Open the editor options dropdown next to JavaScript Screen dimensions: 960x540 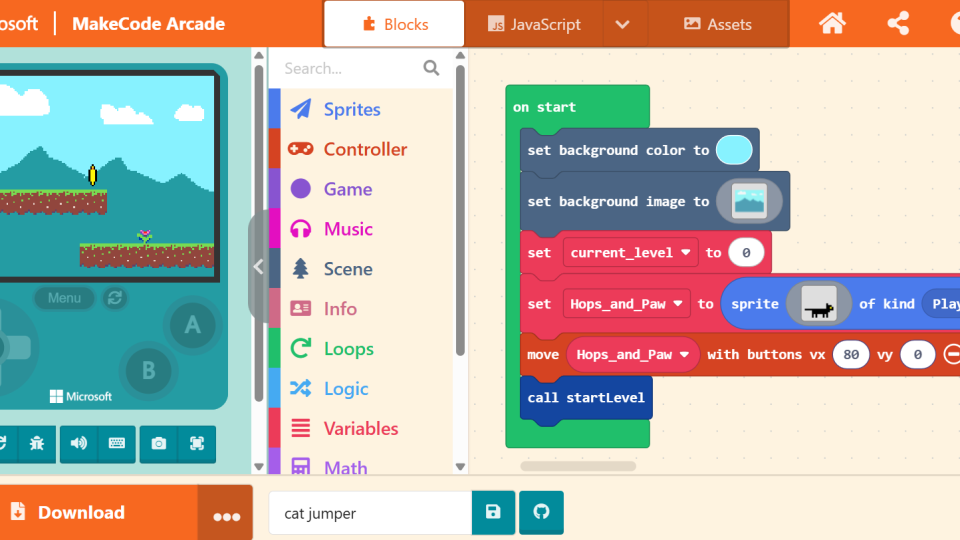622,24
